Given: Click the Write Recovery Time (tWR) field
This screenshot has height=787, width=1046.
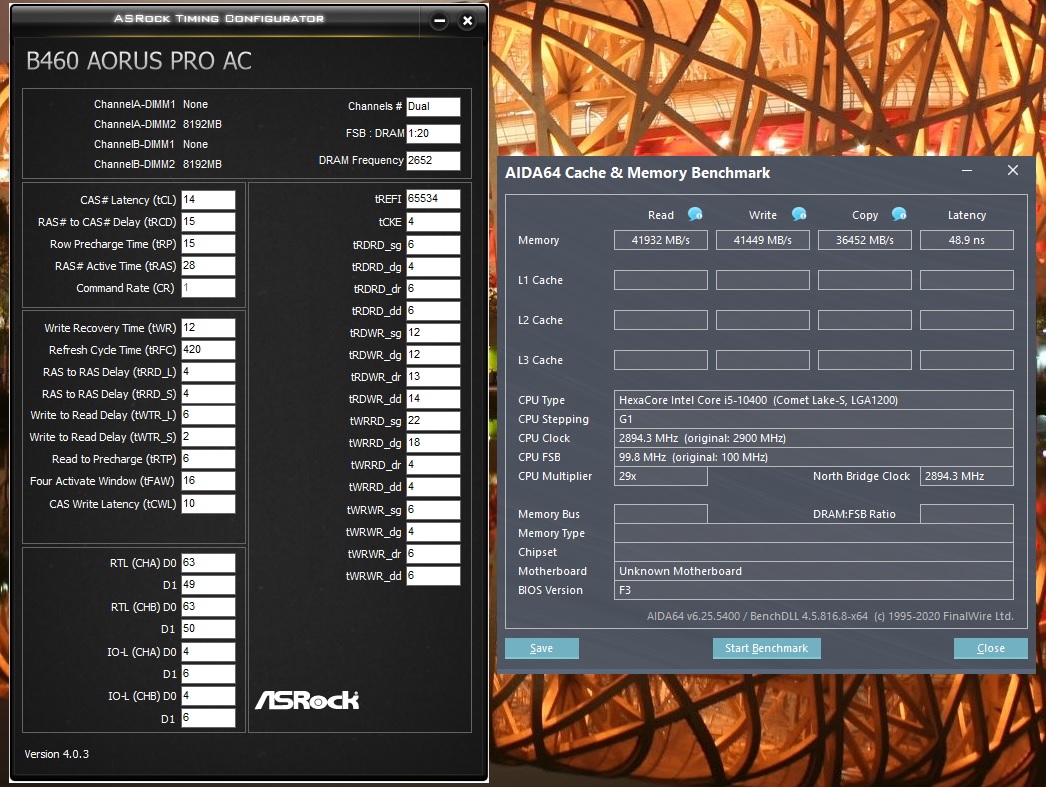Looking at the screenshot, I should tap(208, 328).
